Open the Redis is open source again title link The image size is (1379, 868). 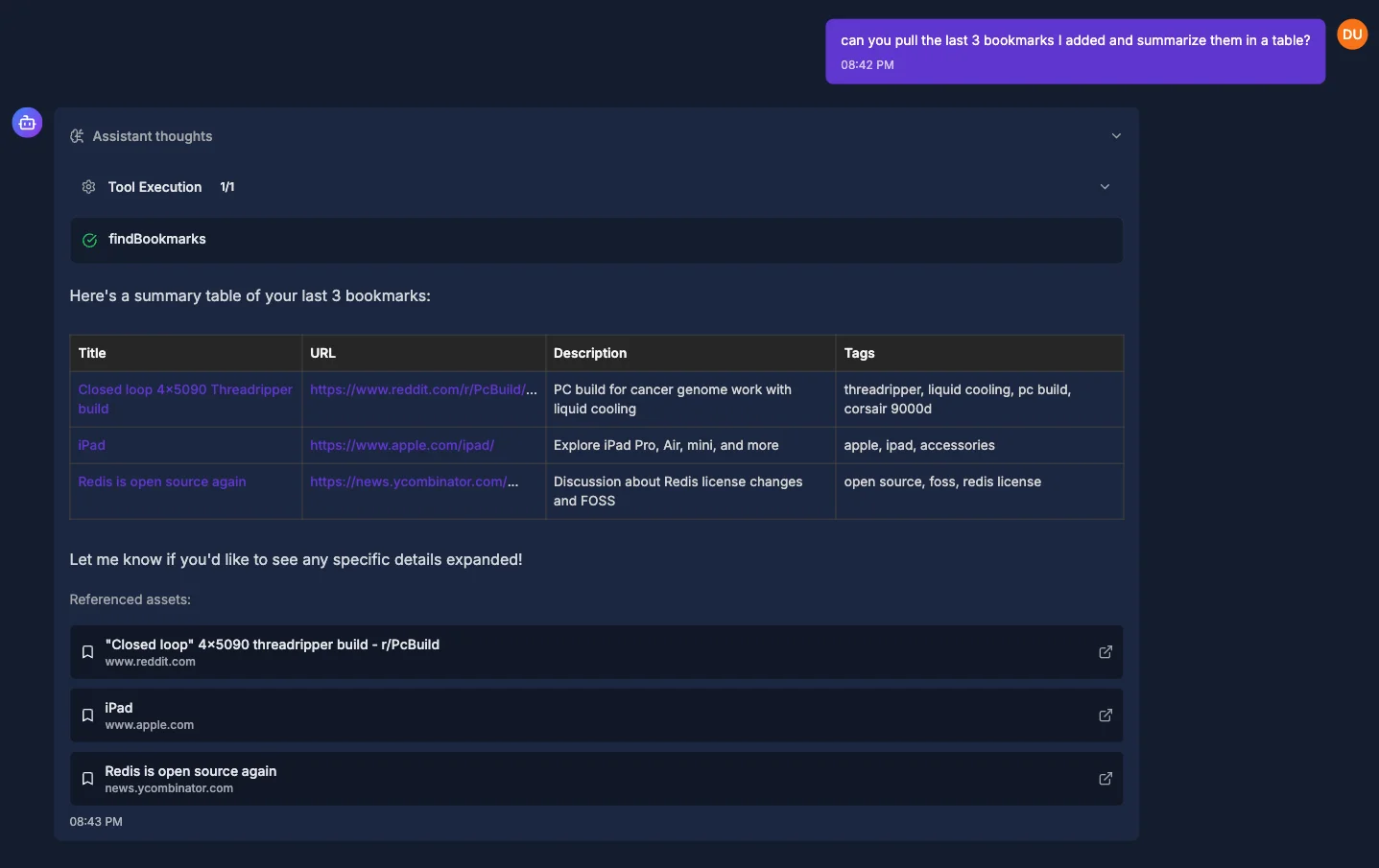161,481
